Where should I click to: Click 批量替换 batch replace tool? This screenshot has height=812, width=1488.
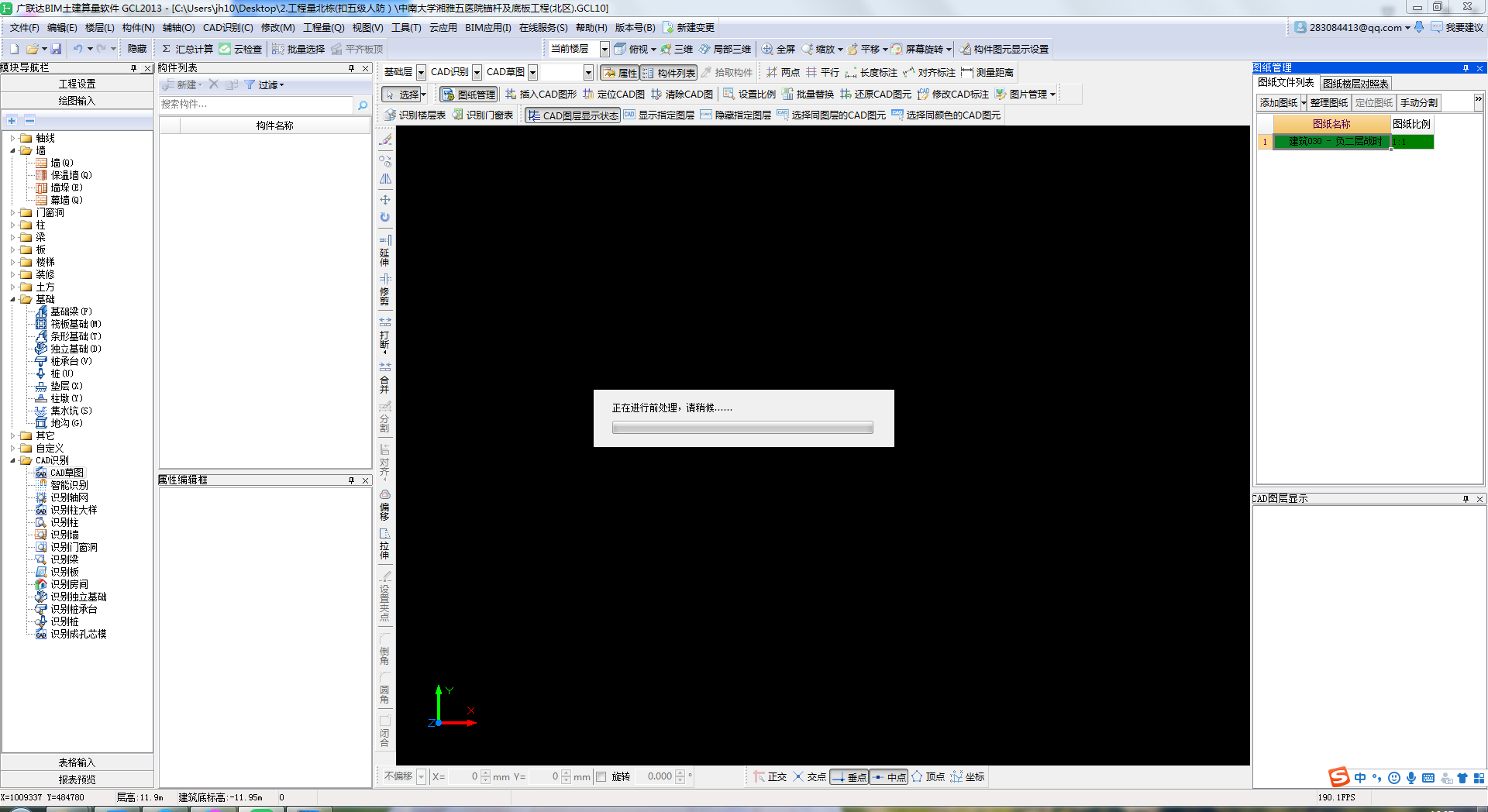click(808, 94)
